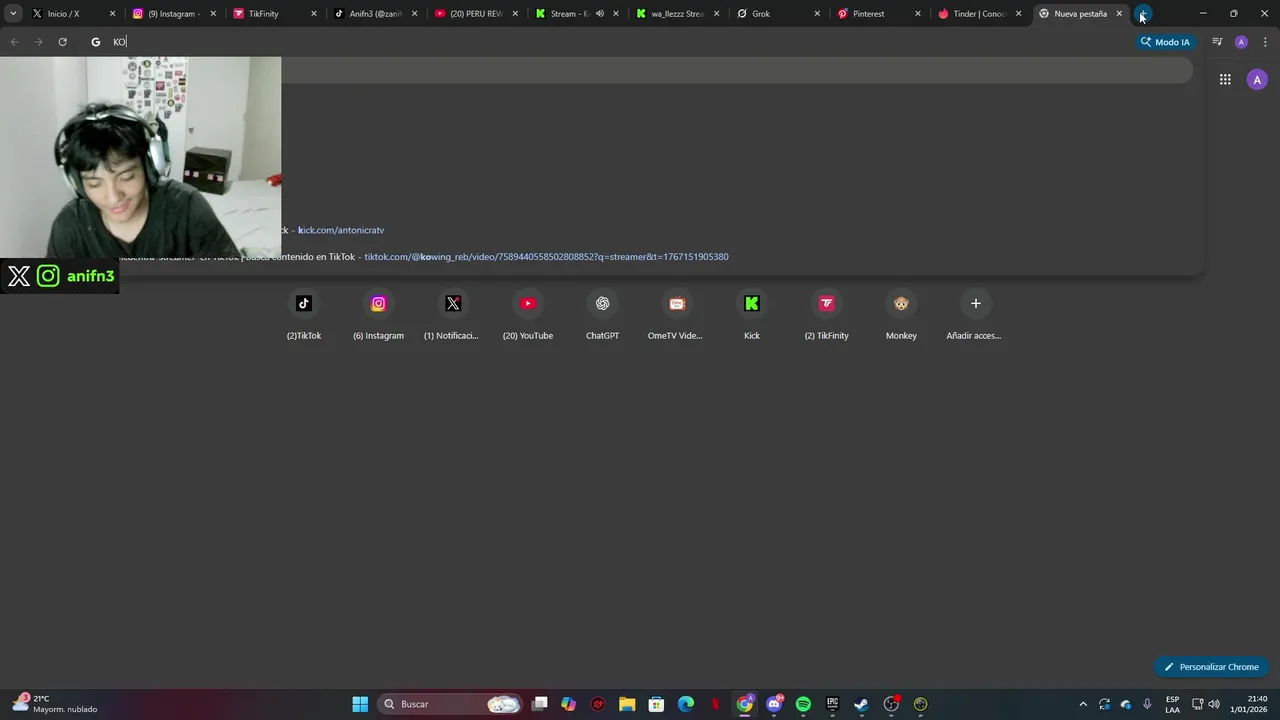
Task: Mute the Stream Kick tab audio icon
Action: click(x=599, y=14)
